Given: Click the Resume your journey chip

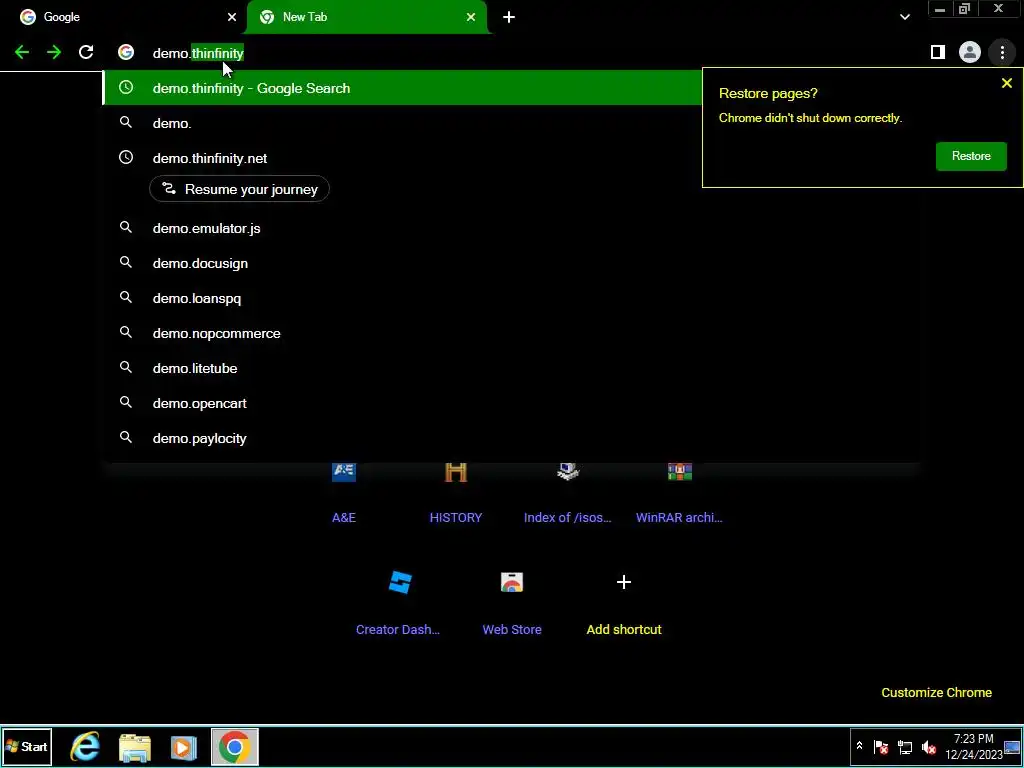Looking at the screenshot, I should (x=239, y=189).
